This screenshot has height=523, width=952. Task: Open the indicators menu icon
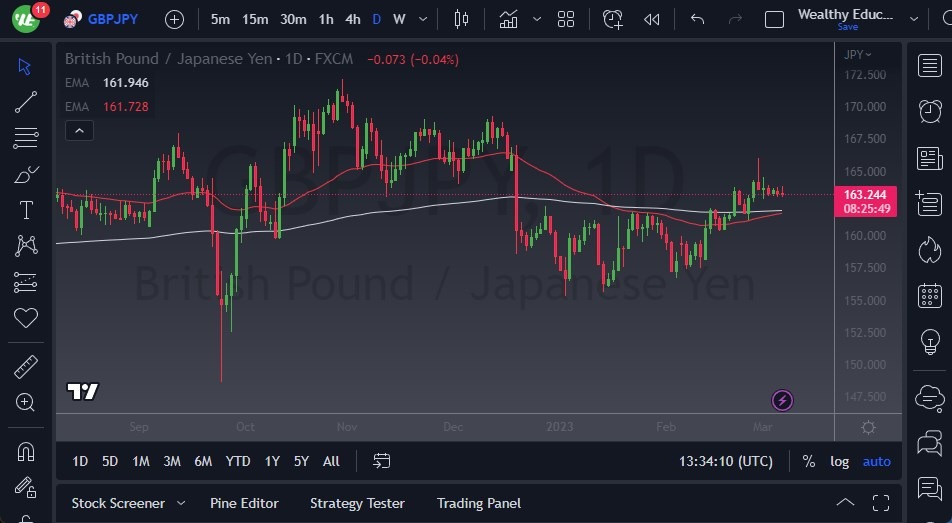(508, 19)
